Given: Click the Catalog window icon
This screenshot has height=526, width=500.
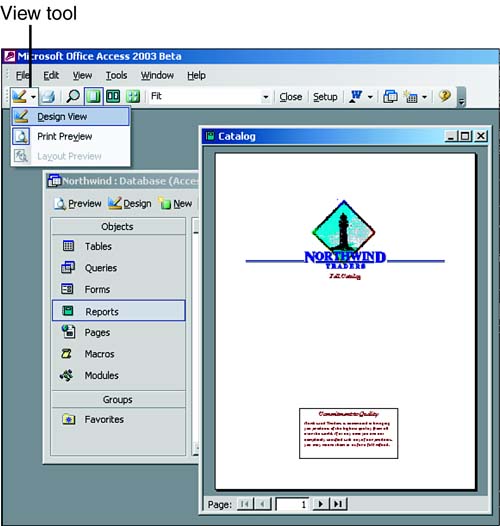Looking at the screenshot, I should [210, 136].
